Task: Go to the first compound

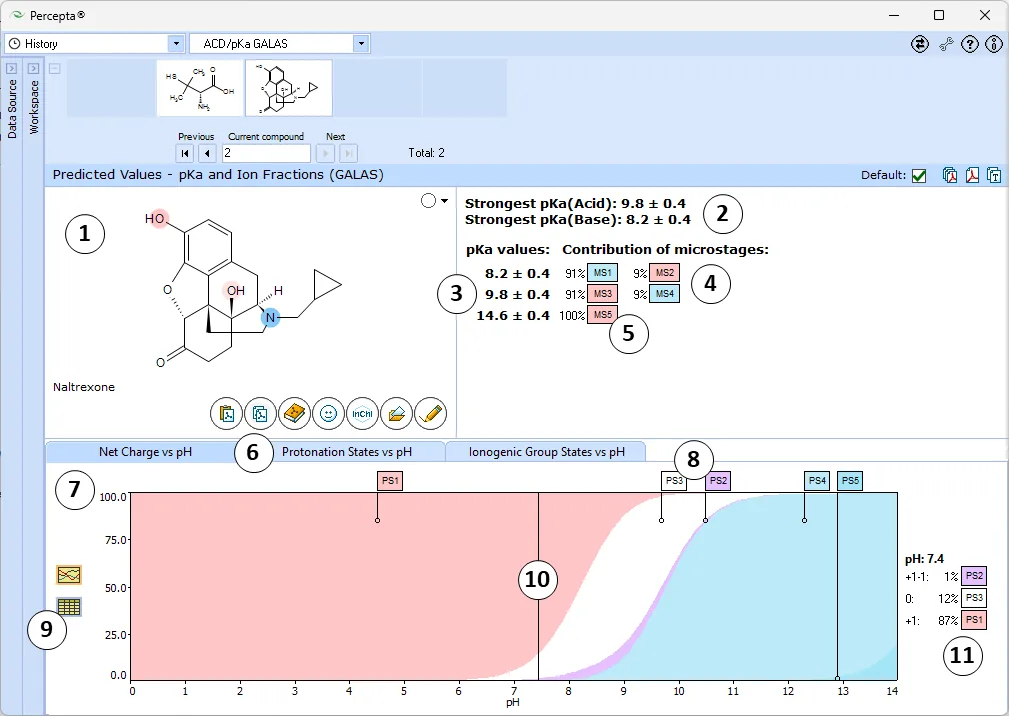Action: pos(185,153)
